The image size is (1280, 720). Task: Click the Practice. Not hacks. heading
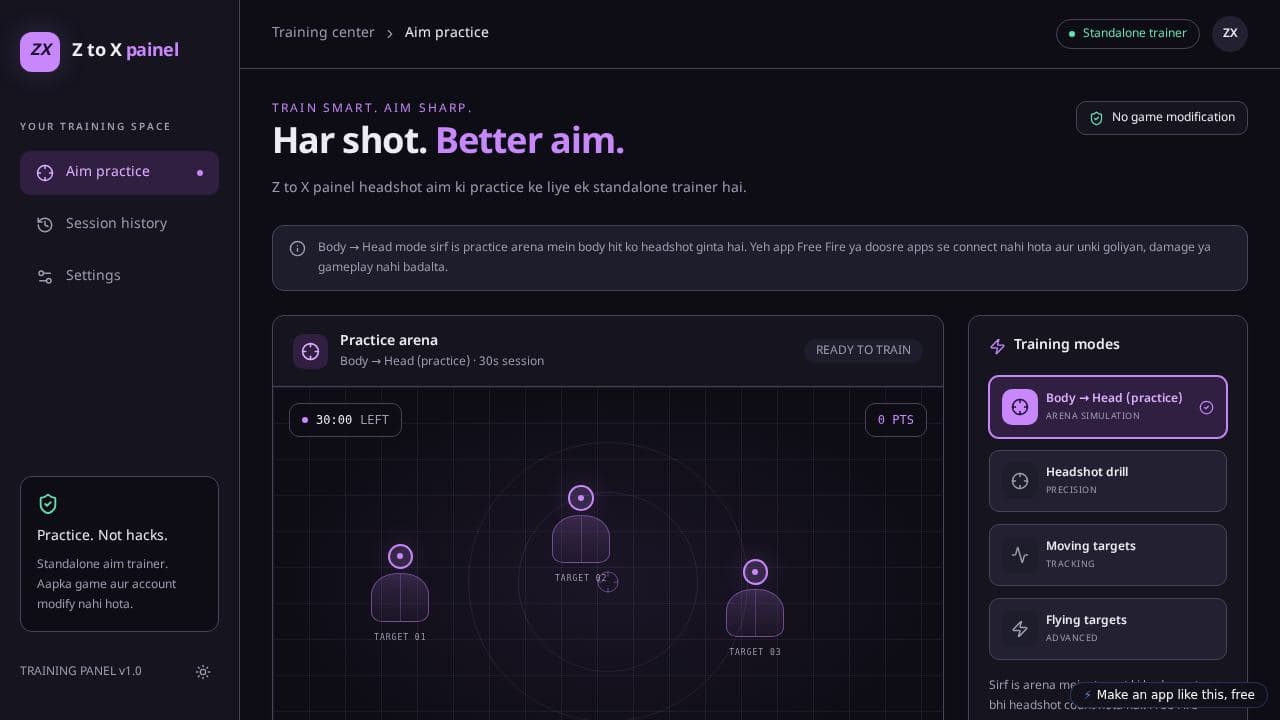102,535
